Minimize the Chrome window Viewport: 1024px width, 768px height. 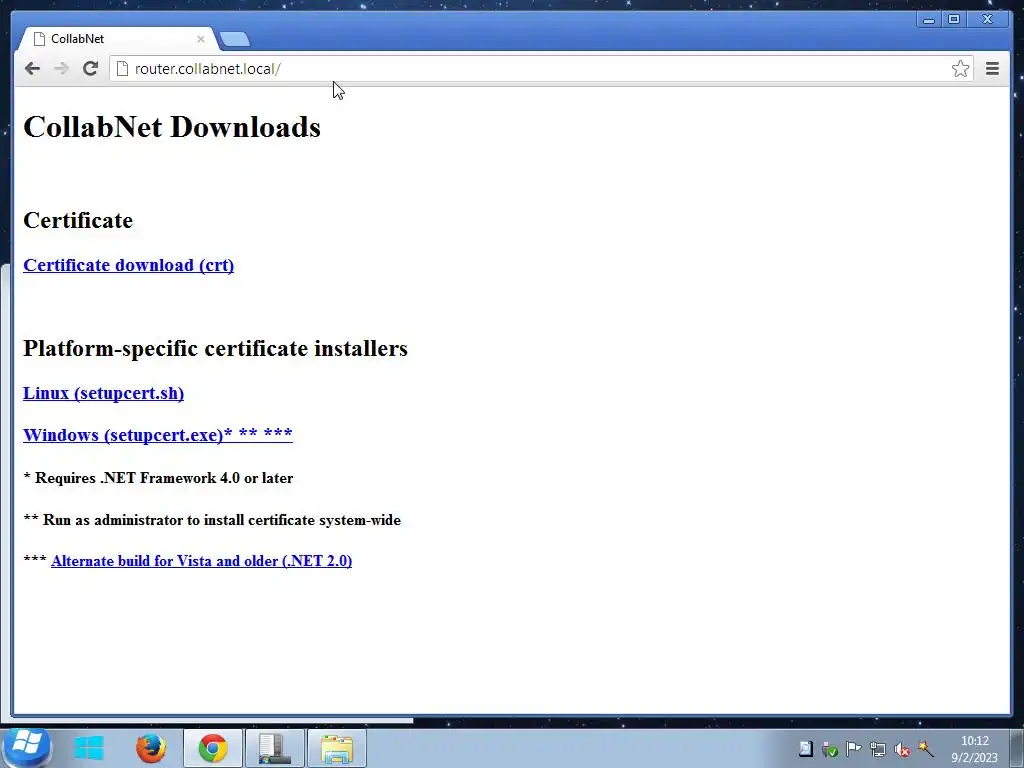pyautogui.click(x=928, y=20)
